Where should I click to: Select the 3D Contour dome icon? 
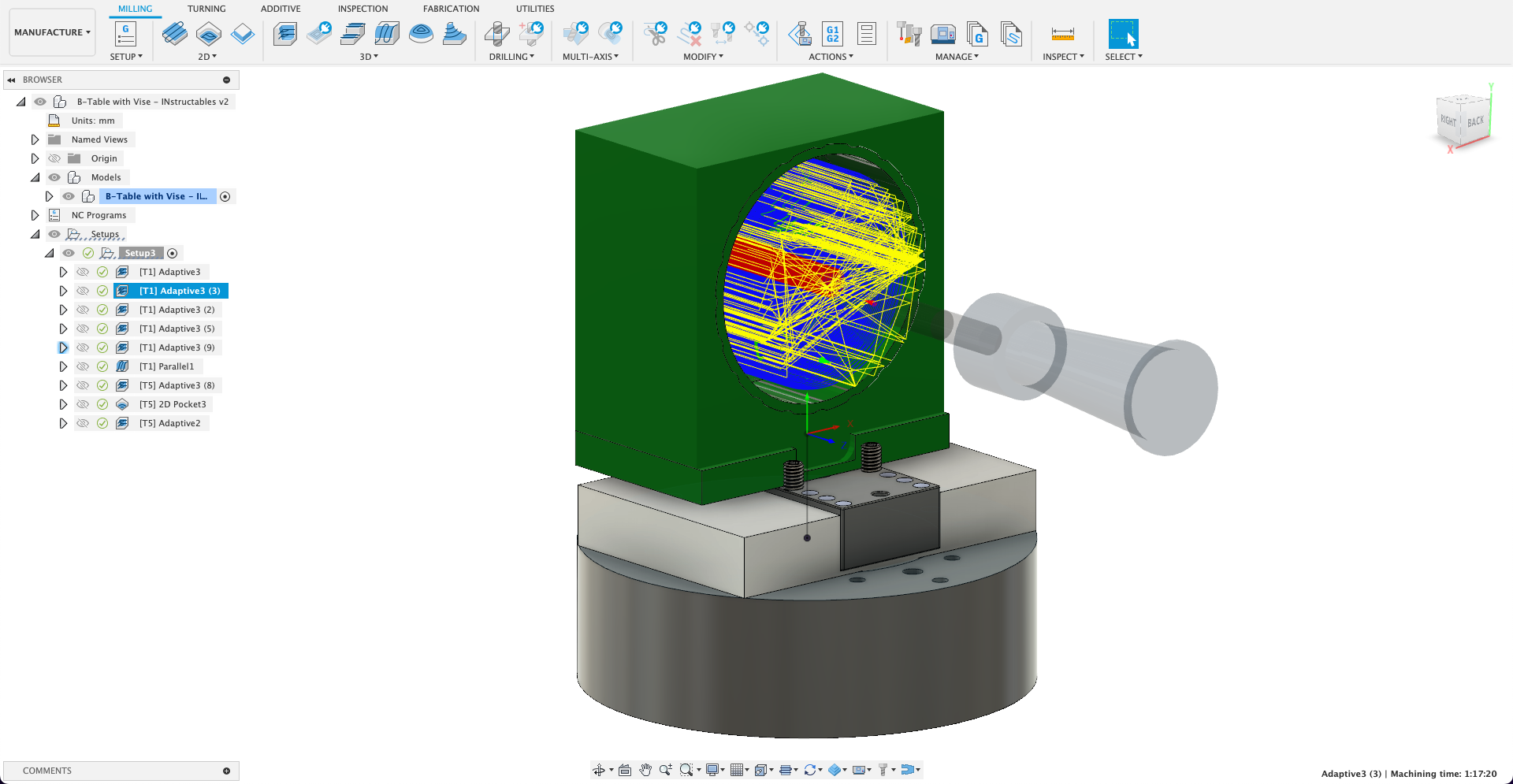click(421, 34)
